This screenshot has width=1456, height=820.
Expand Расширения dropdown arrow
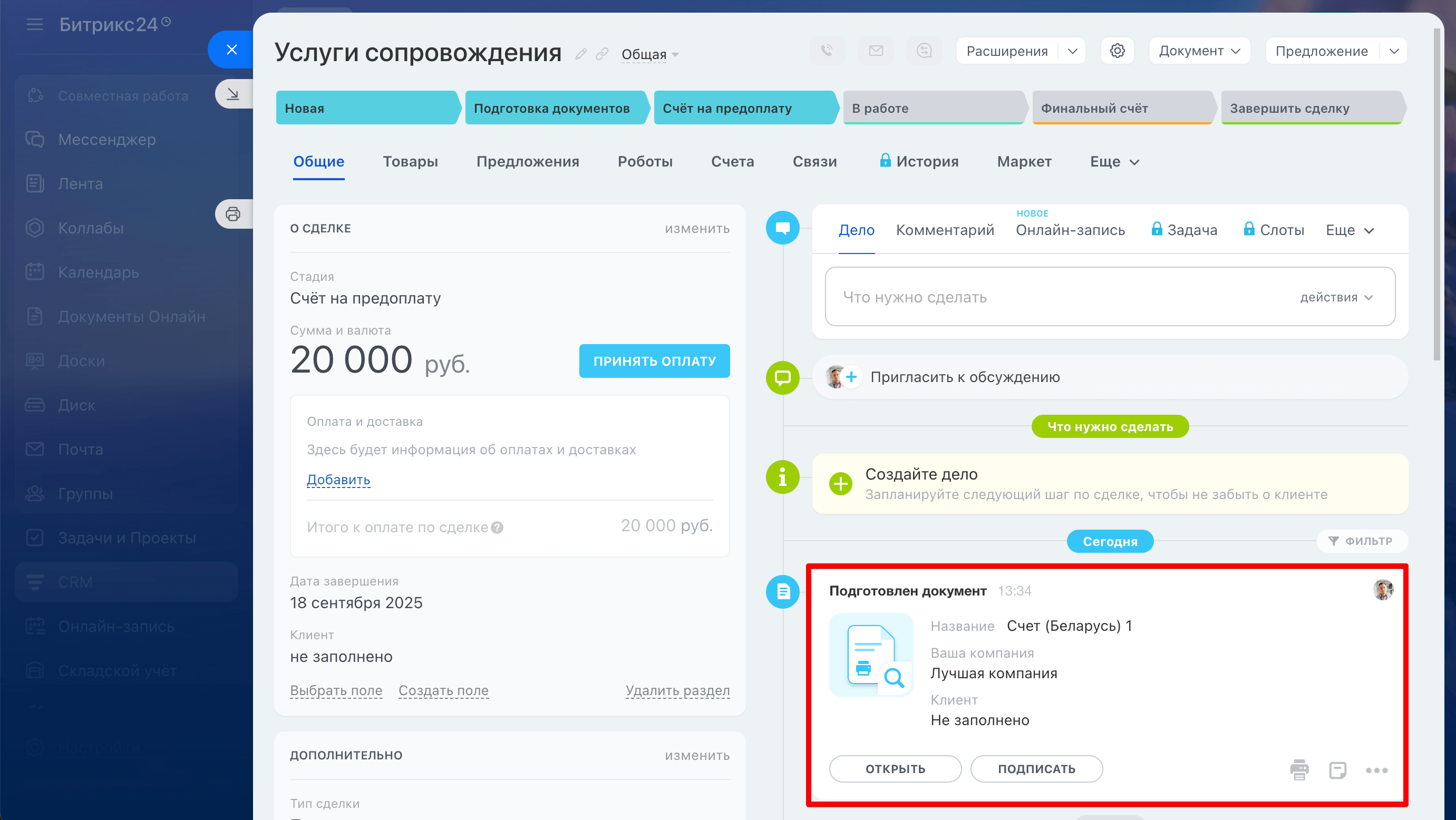pyautogui.click(x=1072, y=51)
